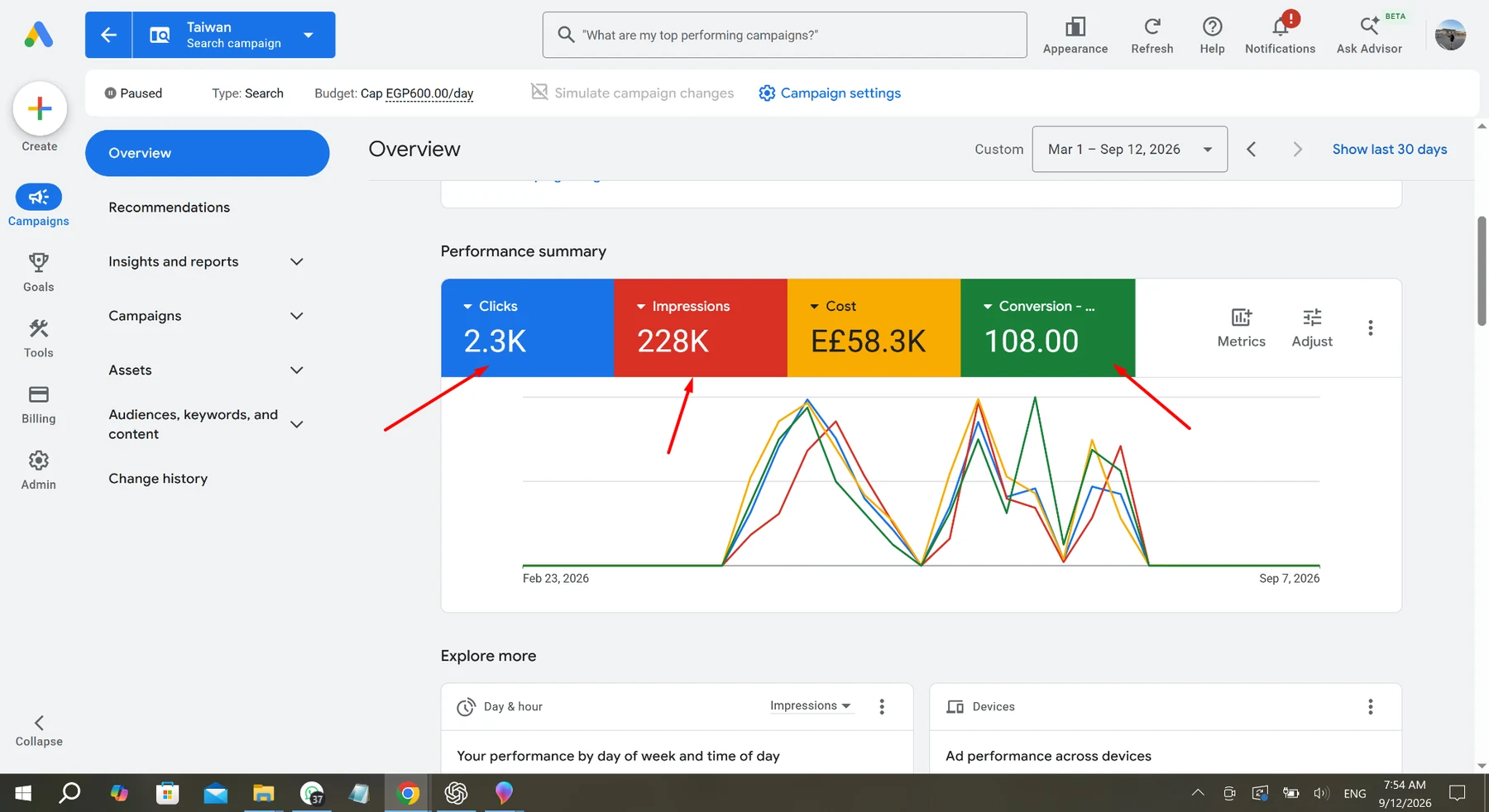Open Admin in the left rail
This screenshot has width=1489, height=812.
[x=38, y=470]
